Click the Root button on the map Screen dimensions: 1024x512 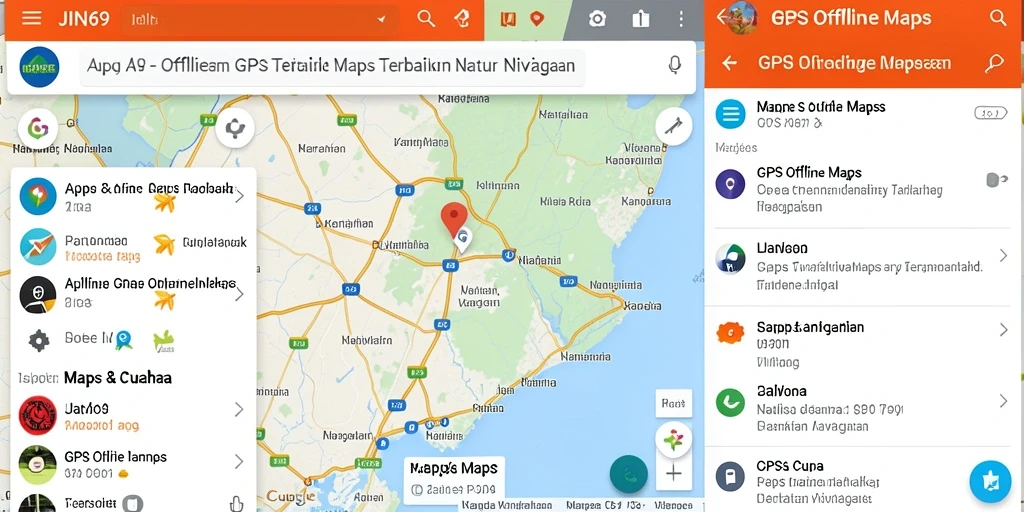pos(673,404)
